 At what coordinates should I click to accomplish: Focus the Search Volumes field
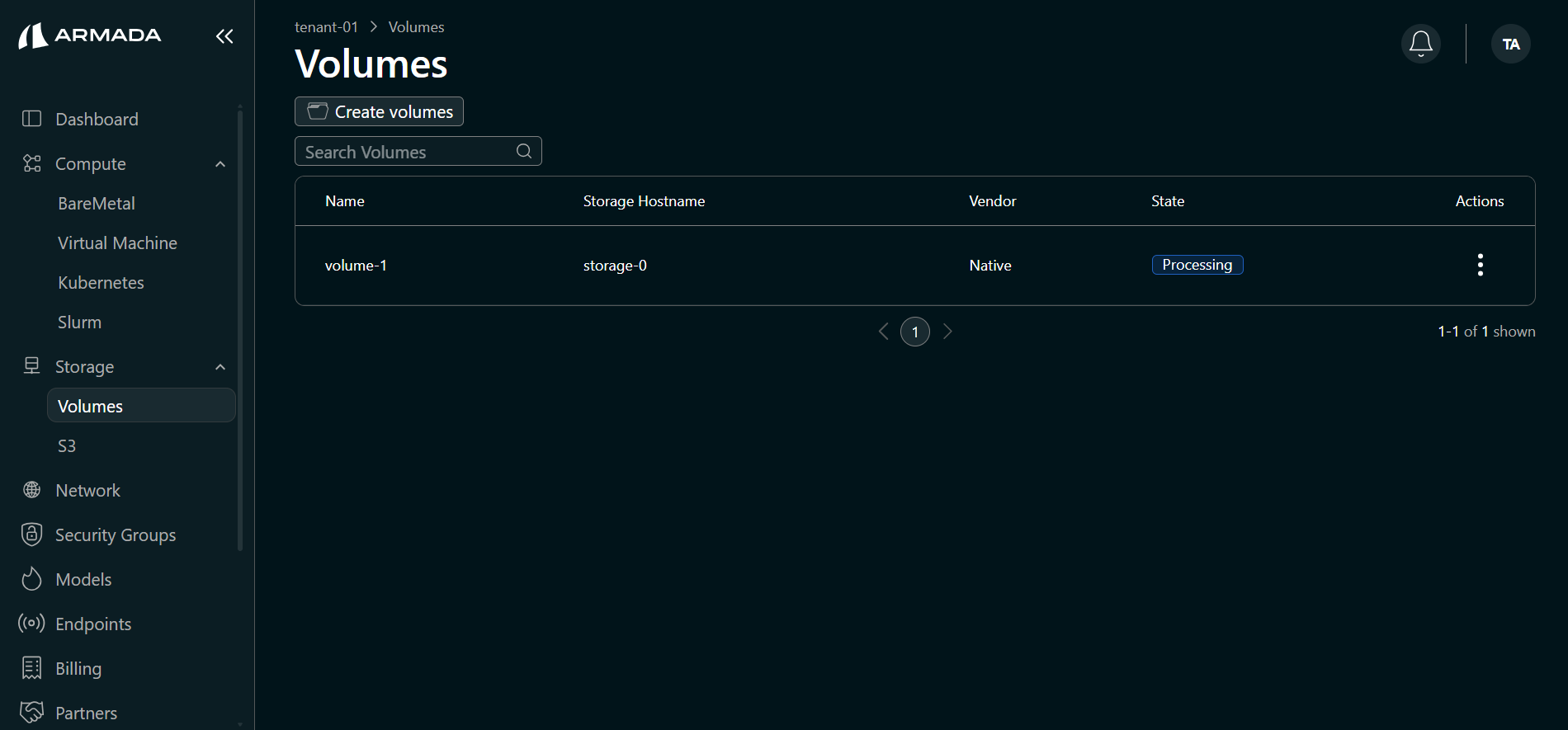pos(418,151)
